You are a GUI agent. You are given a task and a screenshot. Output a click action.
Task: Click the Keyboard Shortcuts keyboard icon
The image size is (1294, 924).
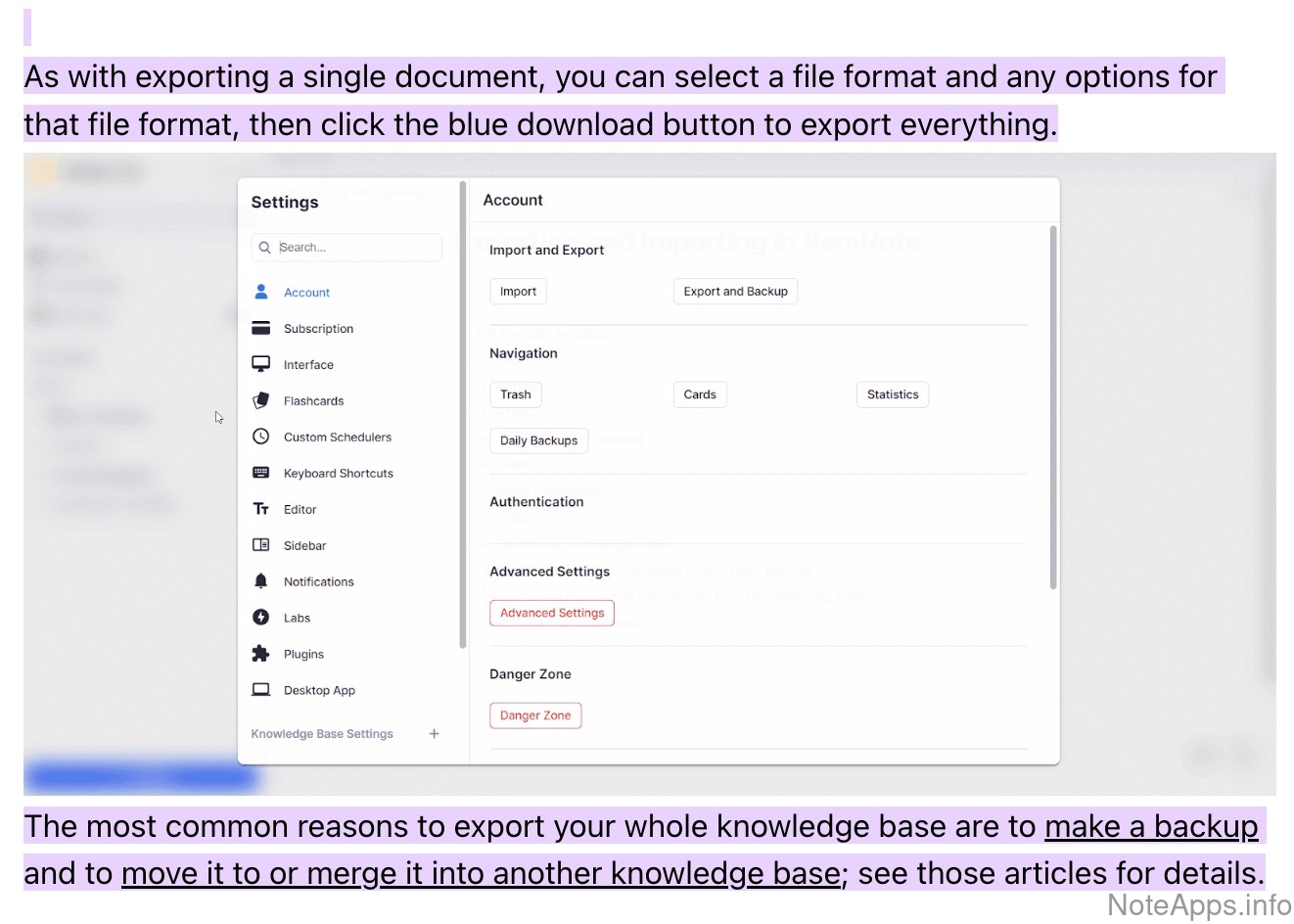click(261, 473)
